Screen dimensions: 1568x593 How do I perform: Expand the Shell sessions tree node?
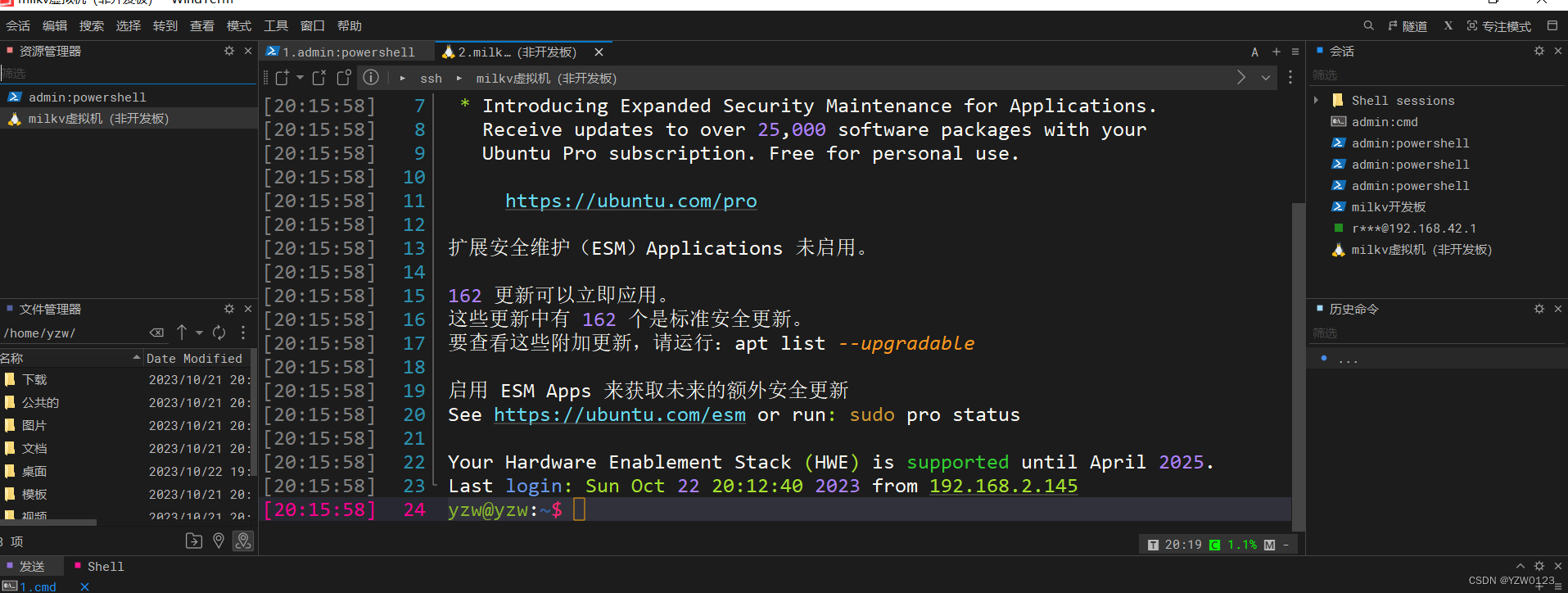tap(1316, 100)
